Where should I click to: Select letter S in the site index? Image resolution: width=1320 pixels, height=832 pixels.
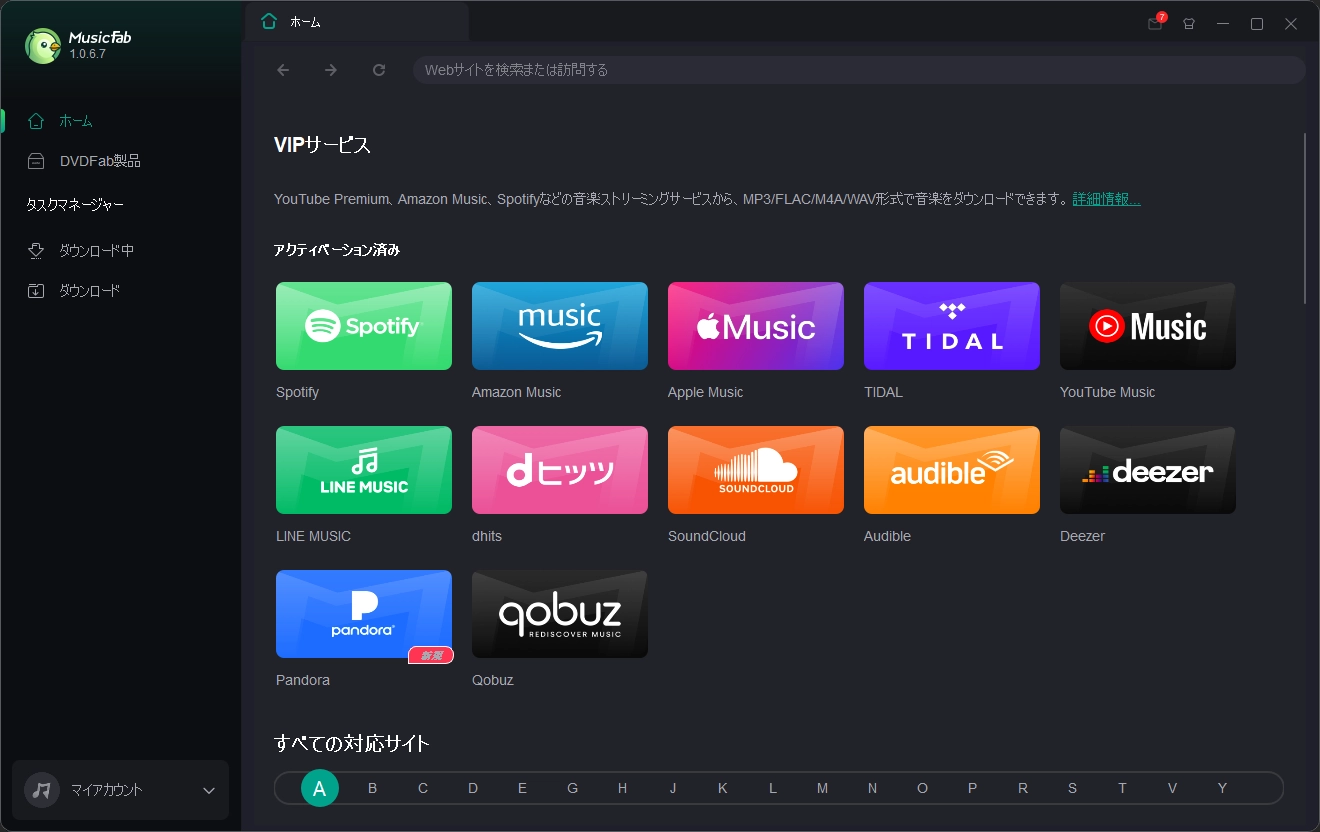pos(1072,788)
